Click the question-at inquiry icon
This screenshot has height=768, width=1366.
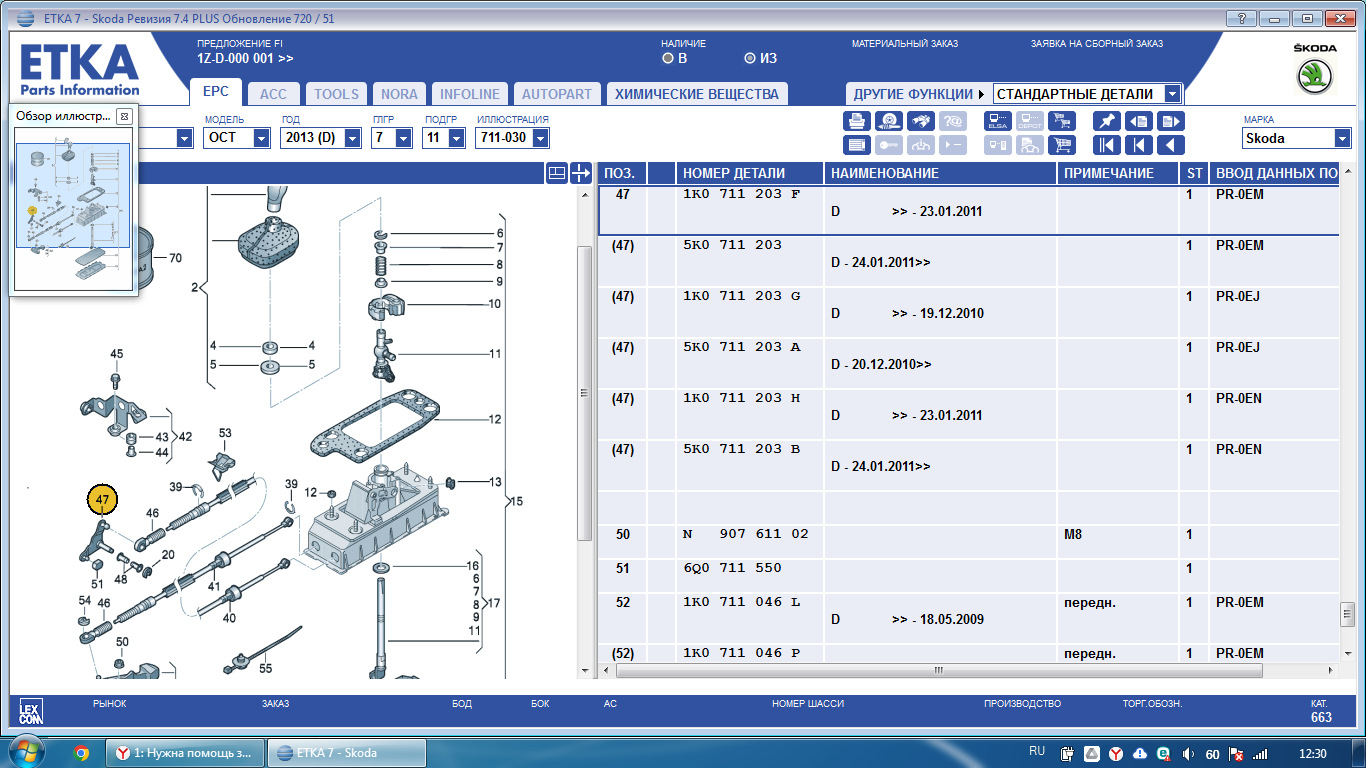[x=952, y=121]
